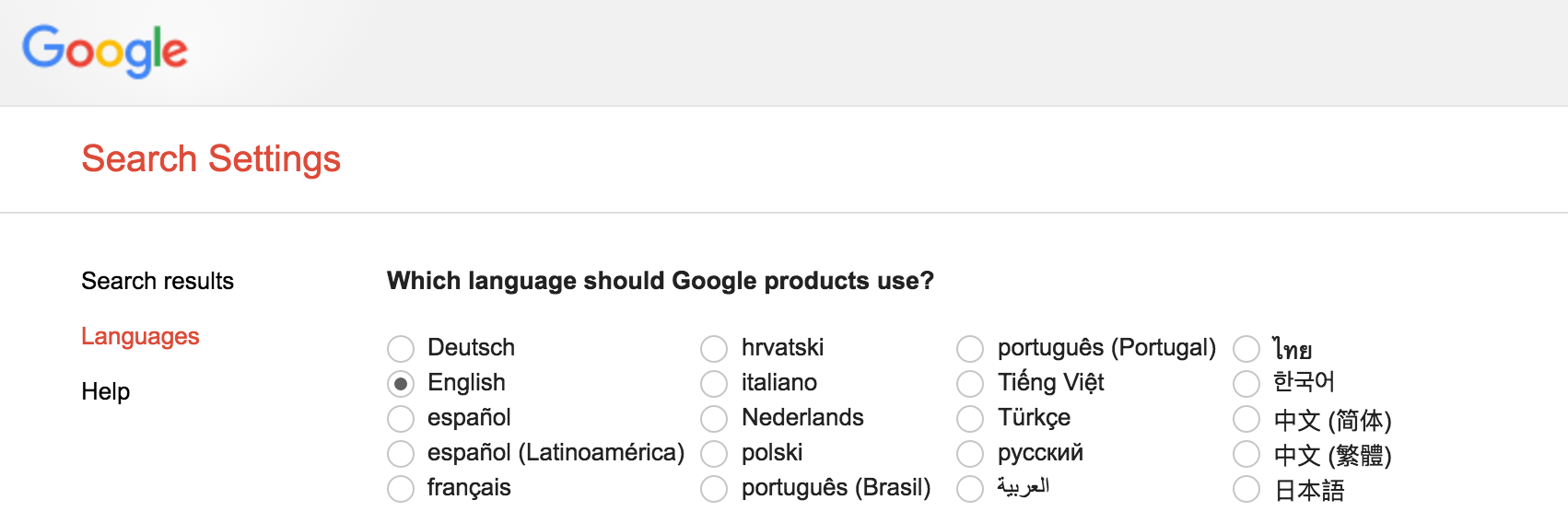Pick español (Latinoamérica) radio button

[401, 454]
